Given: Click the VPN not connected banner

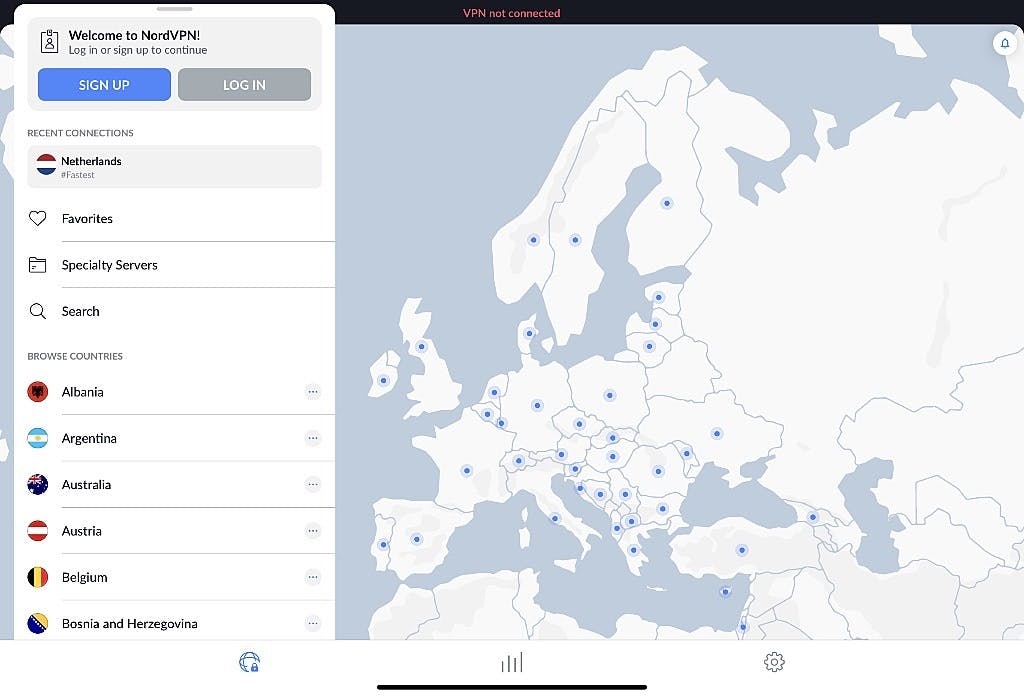Looking at the screenshot, I should [511, 12].
